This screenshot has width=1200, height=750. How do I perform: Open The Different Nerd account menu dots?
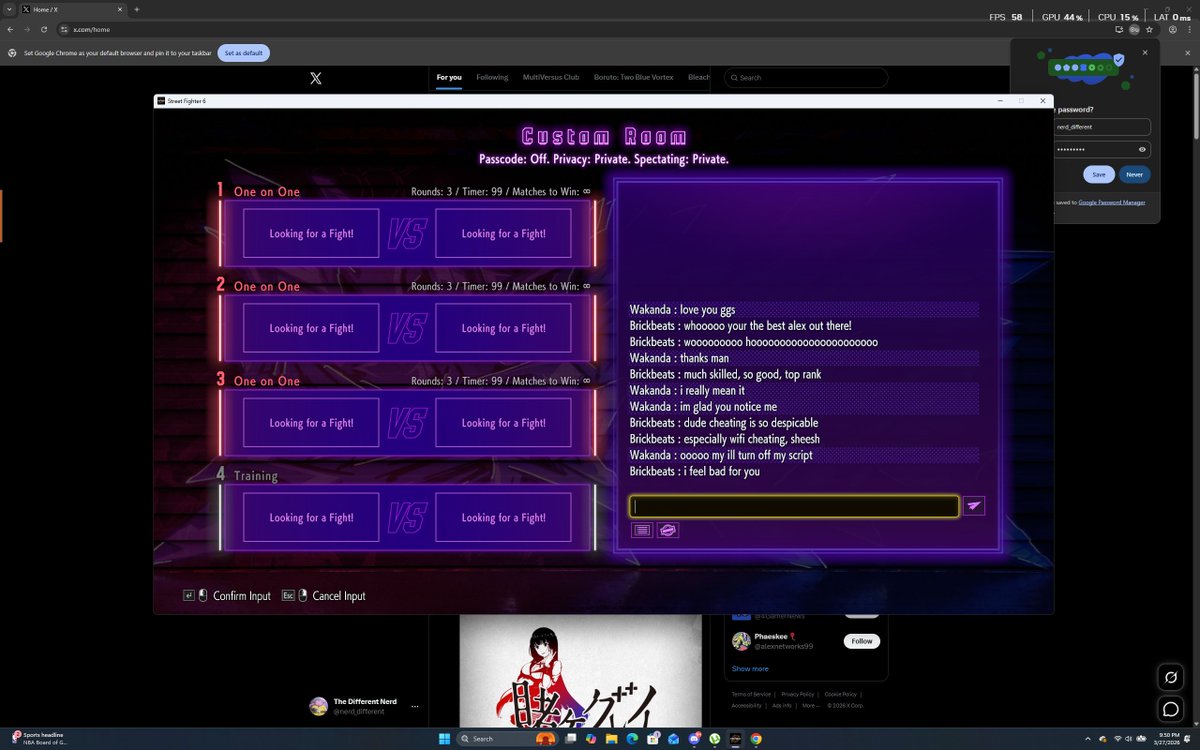(x=415, y=706)
